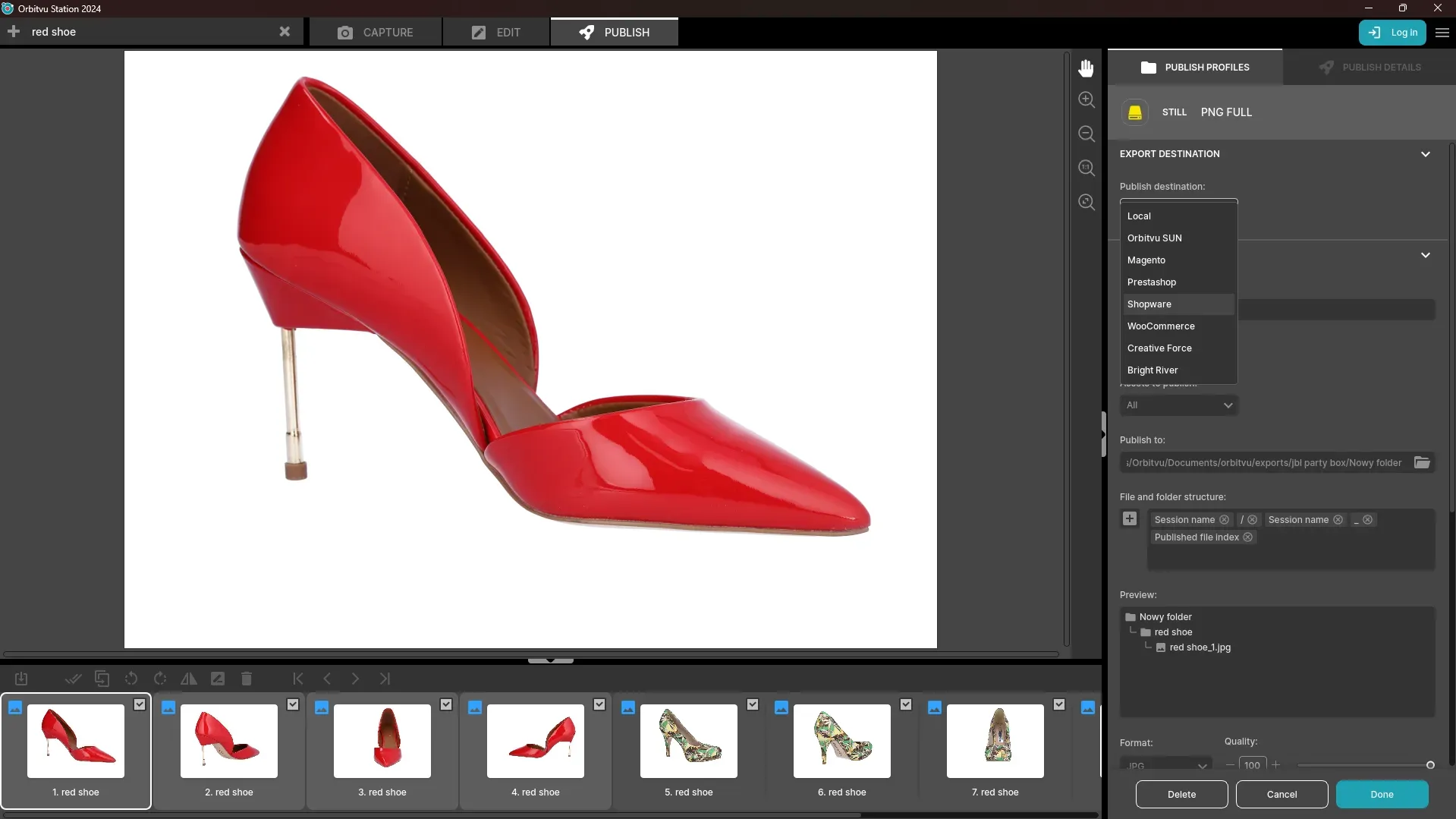
Task: Open the Format dropdown showing JPG
Action: pyautogui.click(x=1165, y=764)
